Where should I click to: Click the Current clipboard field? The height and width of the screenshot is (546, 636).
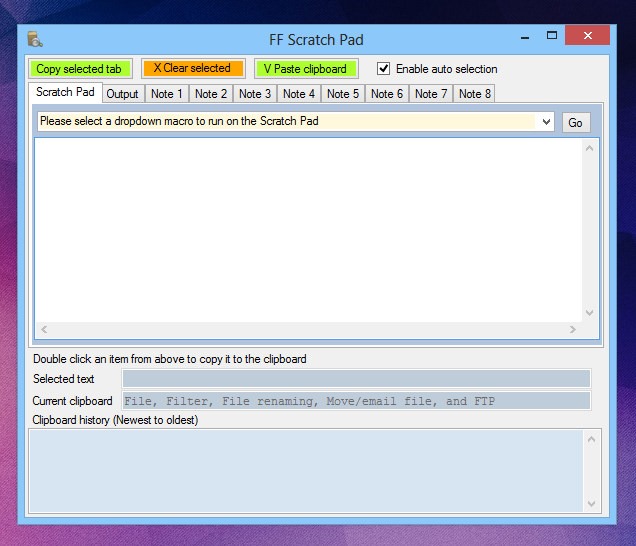[356, 401]
